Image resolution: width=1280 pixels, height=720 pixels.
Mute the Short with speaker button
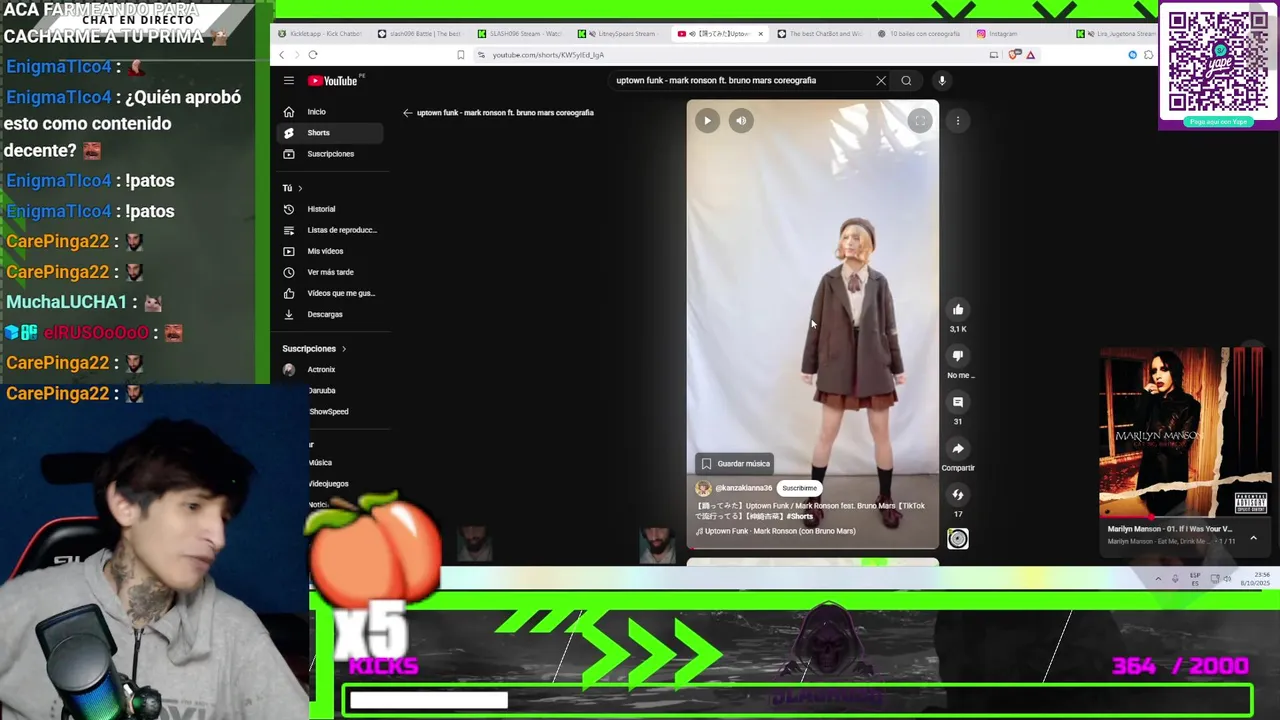[x=741, y=121]
